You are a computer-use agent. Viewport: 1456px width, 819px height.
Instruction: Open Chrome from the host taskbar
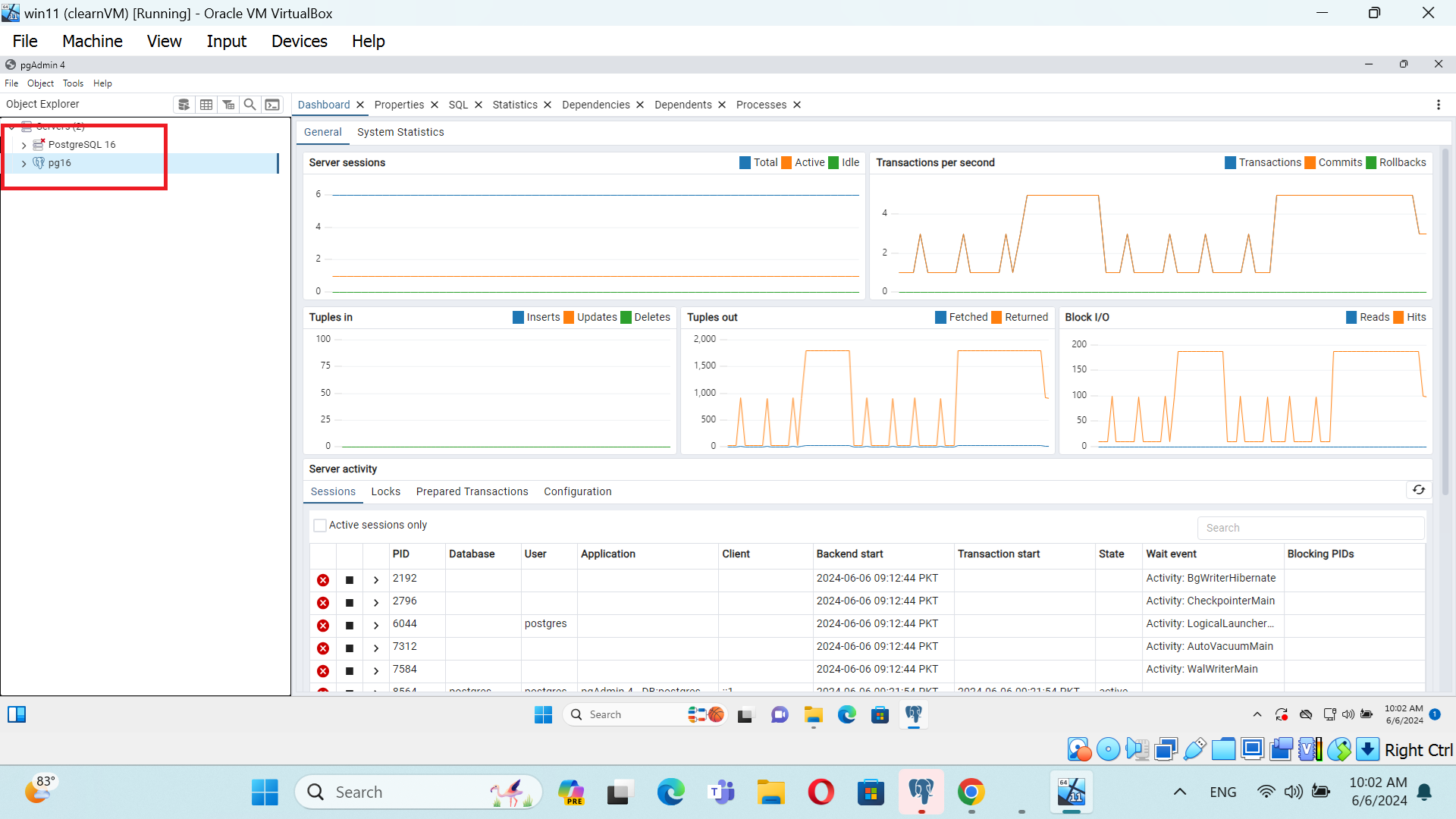[971, 792]
